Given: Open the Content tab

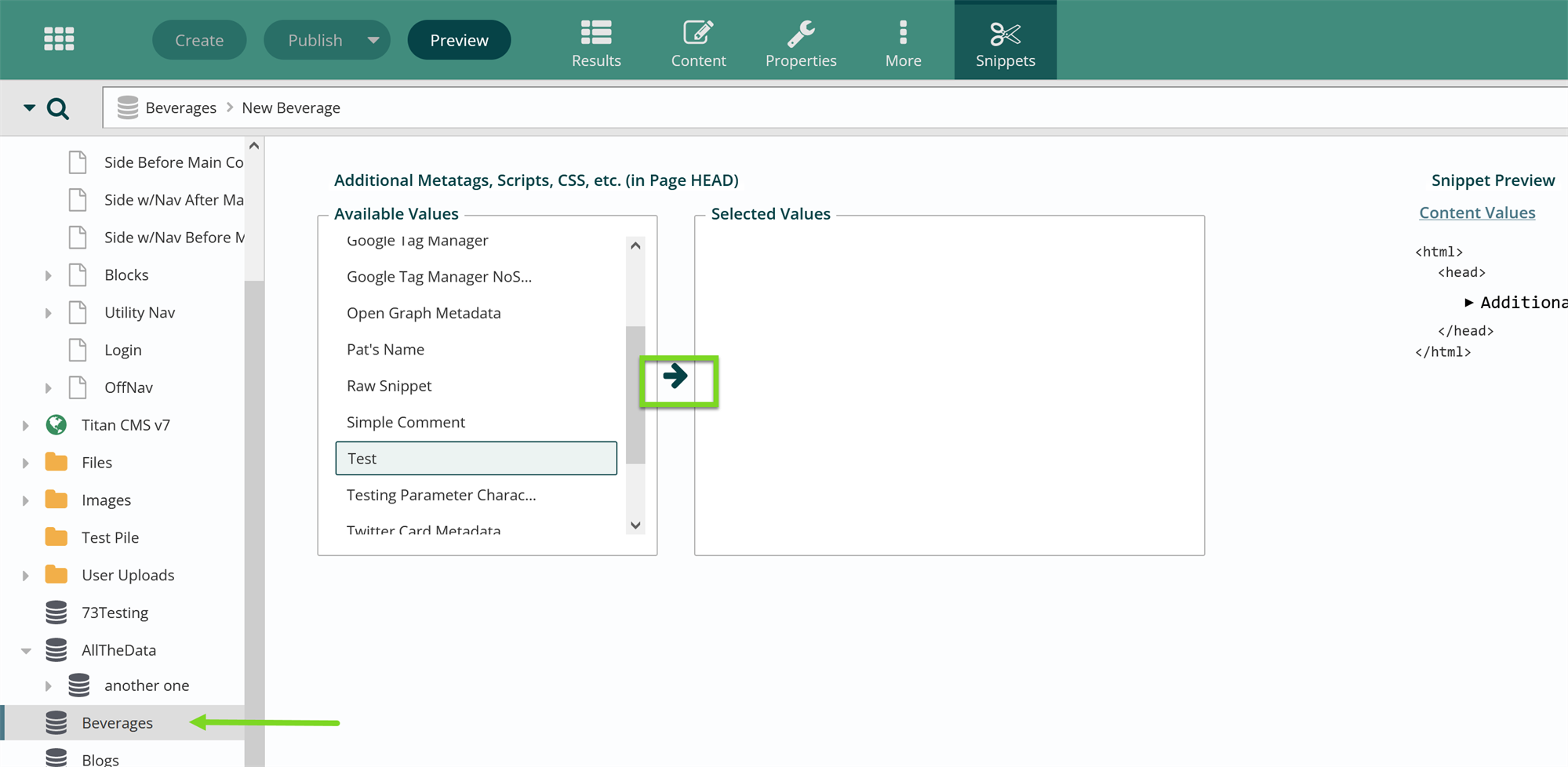Looking at the screenshot, I should coord(698,43).
